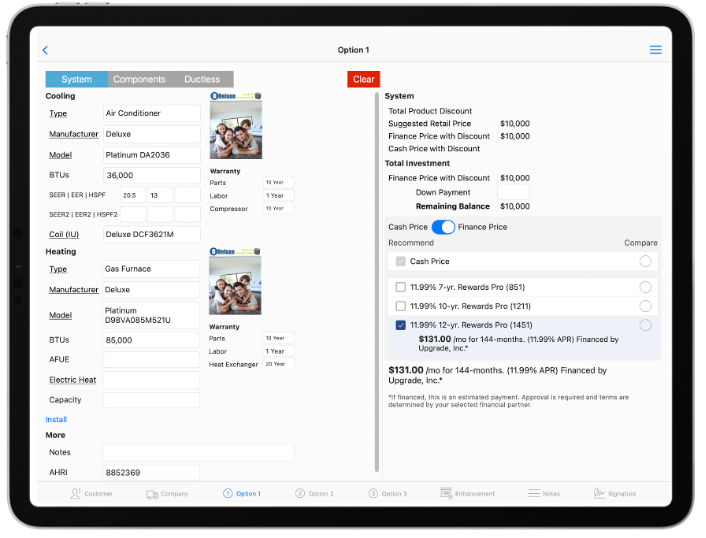Click the empty Capacity field
The width and height of the screenshot is (706, 538).
[x=151, y=400]
